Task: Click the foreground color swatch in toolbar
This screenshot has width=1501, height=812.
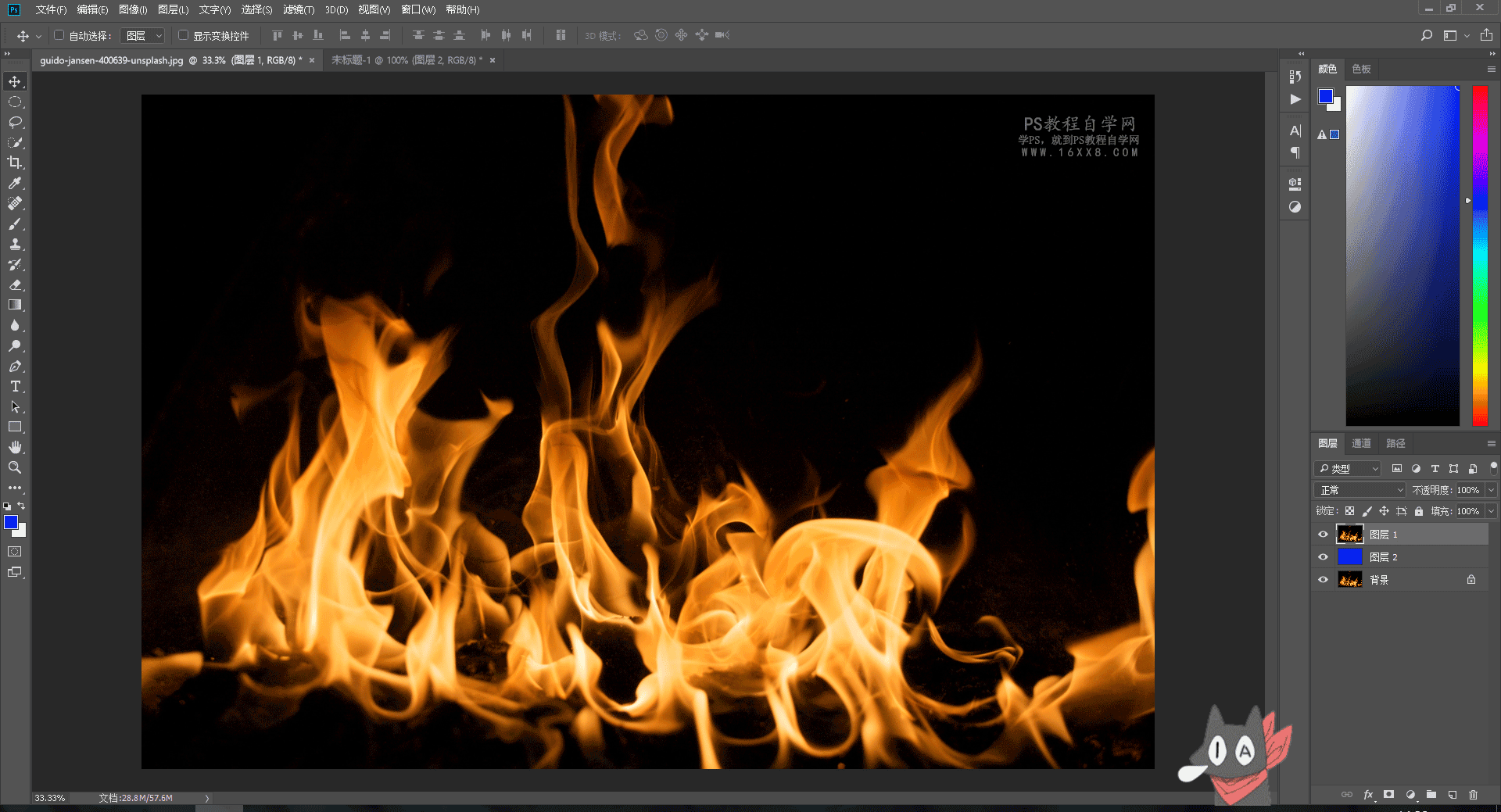Action: (11, 522)
